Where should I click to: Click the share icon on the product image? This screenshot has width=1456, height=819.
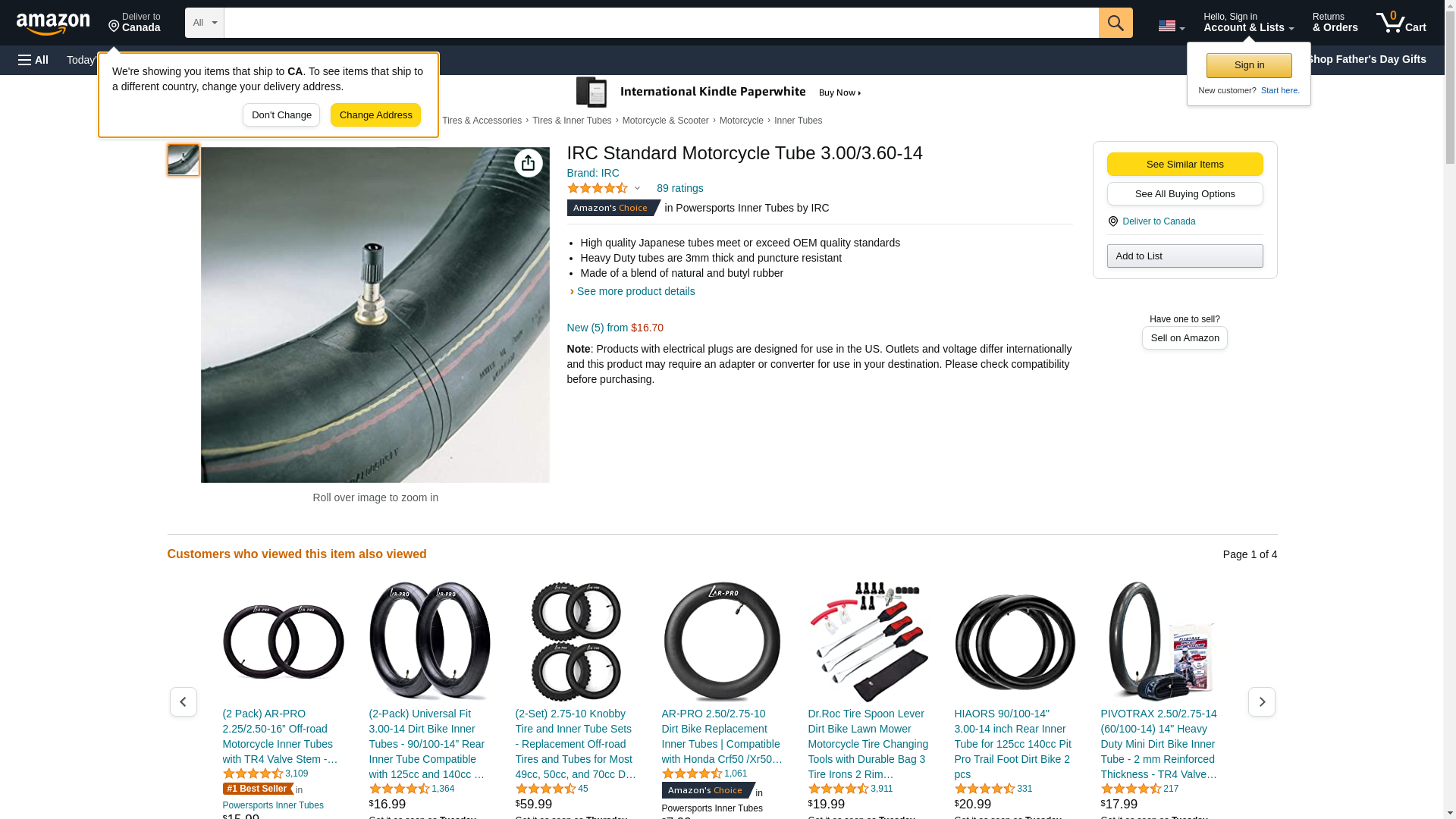(528, 163)
